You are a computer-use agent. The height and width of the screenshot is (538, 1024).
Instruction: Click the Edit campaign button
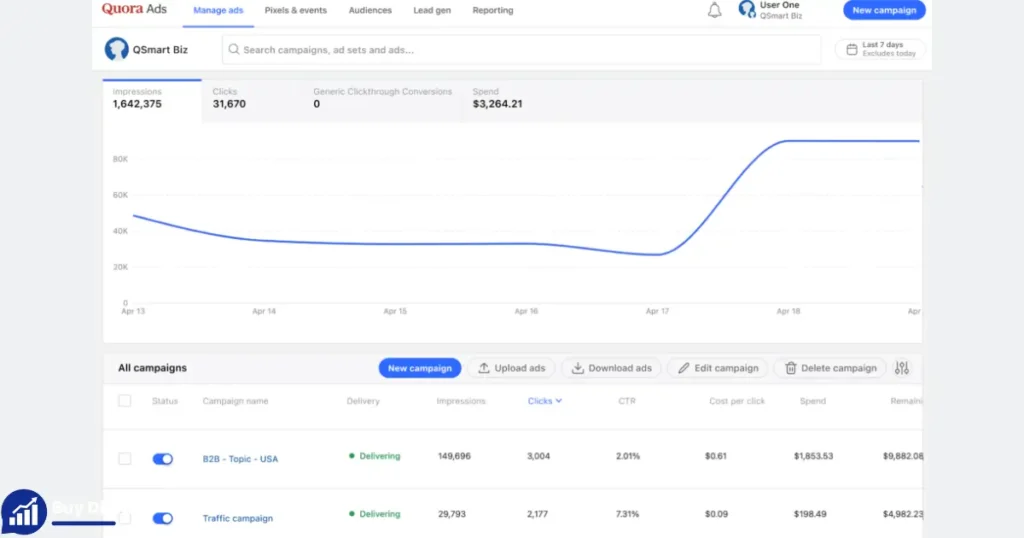[718, 368]
